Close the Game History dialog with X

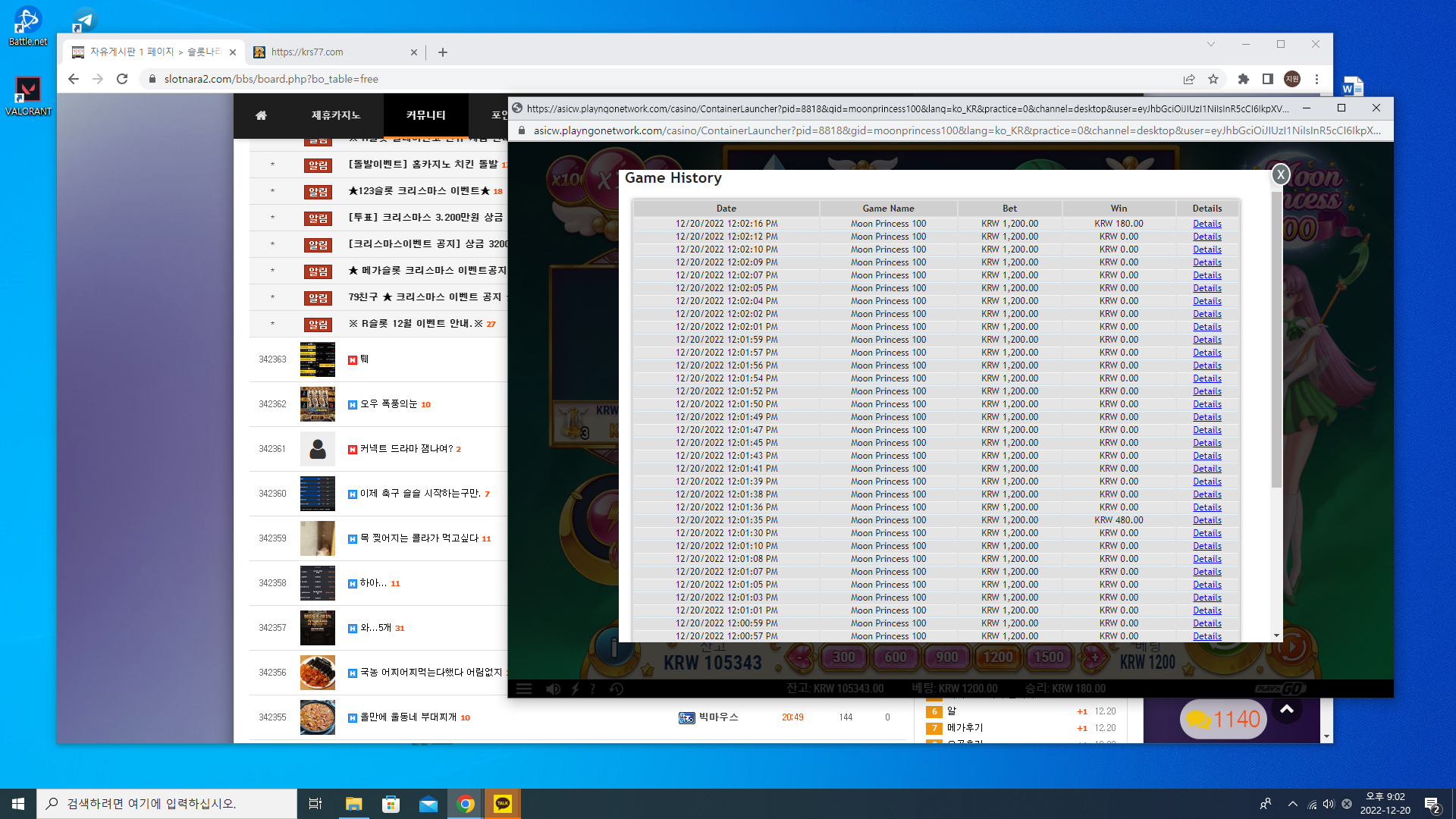coord(1281,174)
